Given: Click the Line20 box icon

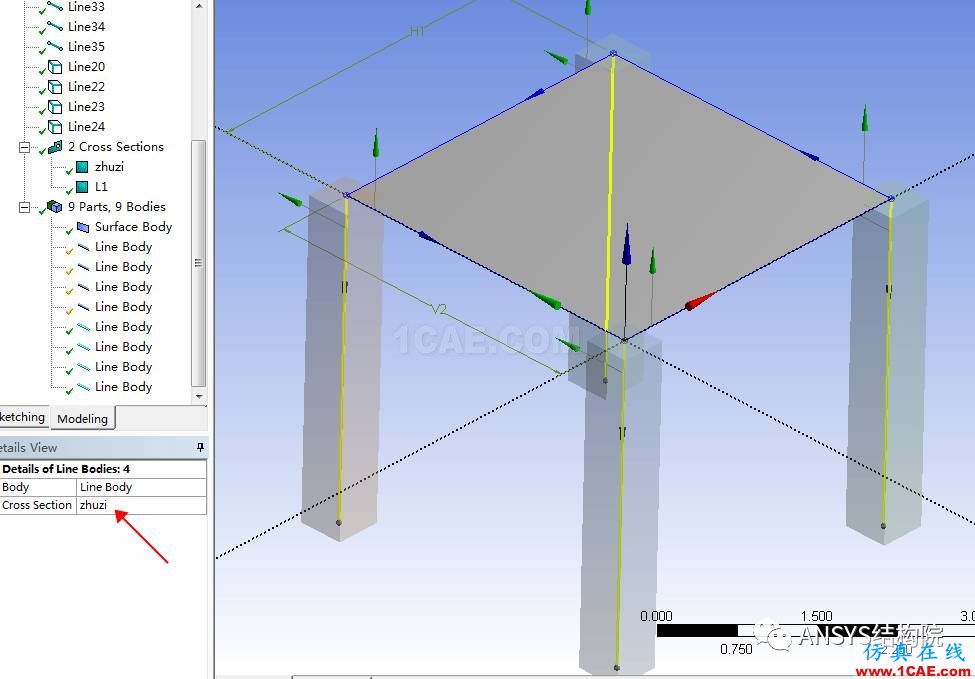Looking at the screenshot, I should (55, 67).
